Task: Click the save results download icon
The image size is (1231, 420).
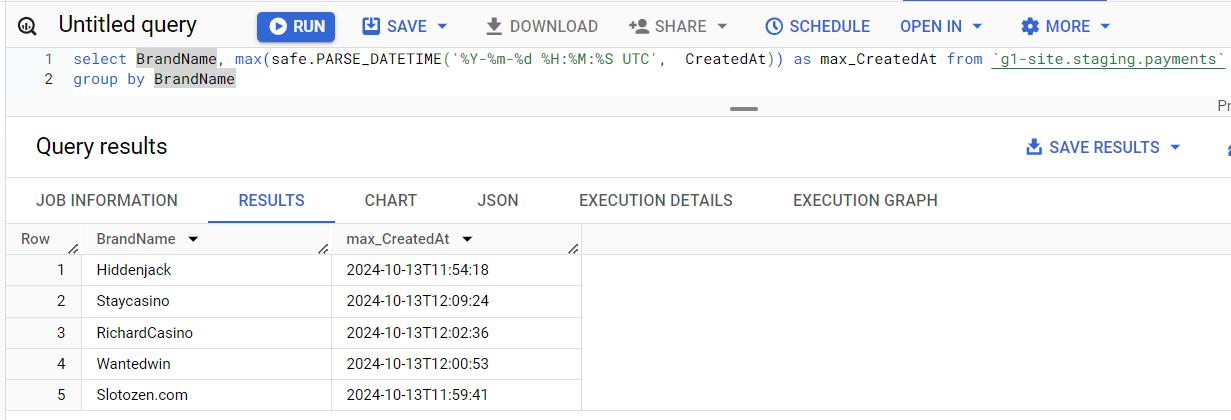Action: click(x=1034, y=147)
